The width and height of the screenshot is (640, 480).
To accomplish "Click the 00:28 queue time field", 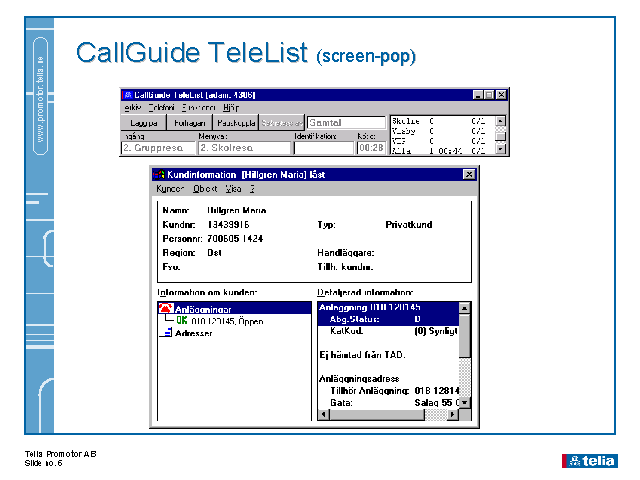I will click(371, 148).
